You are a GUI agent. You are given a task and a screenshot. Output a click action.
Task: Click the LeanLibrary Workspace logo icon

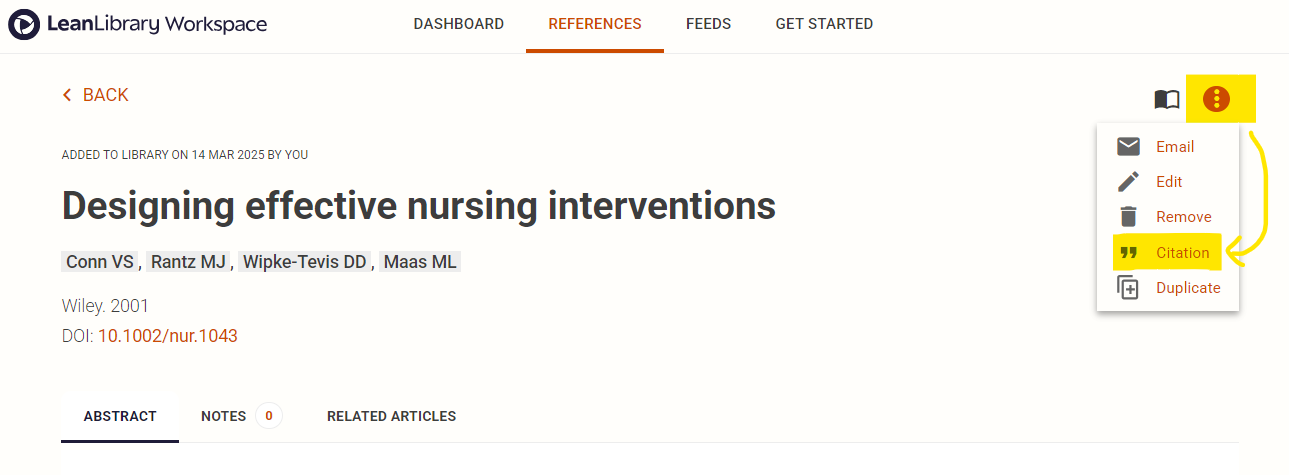24,24
